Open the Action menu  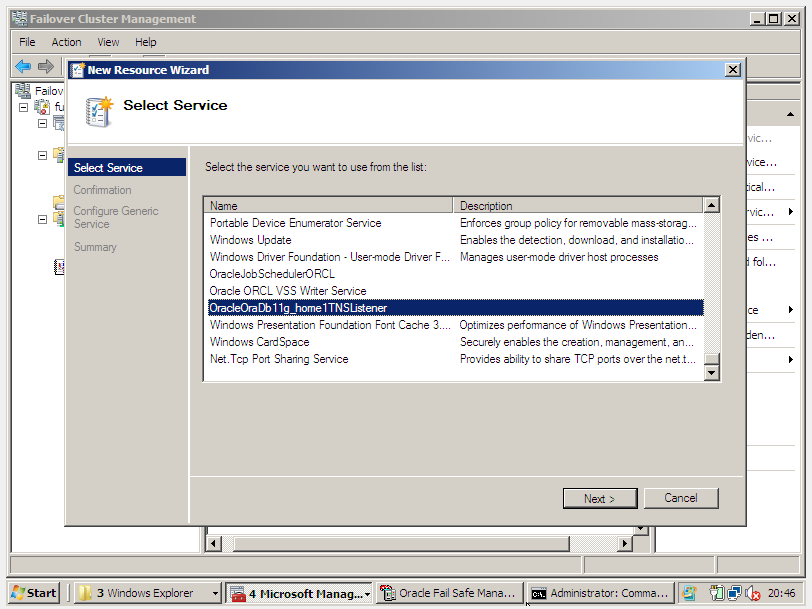click(66, 42)
